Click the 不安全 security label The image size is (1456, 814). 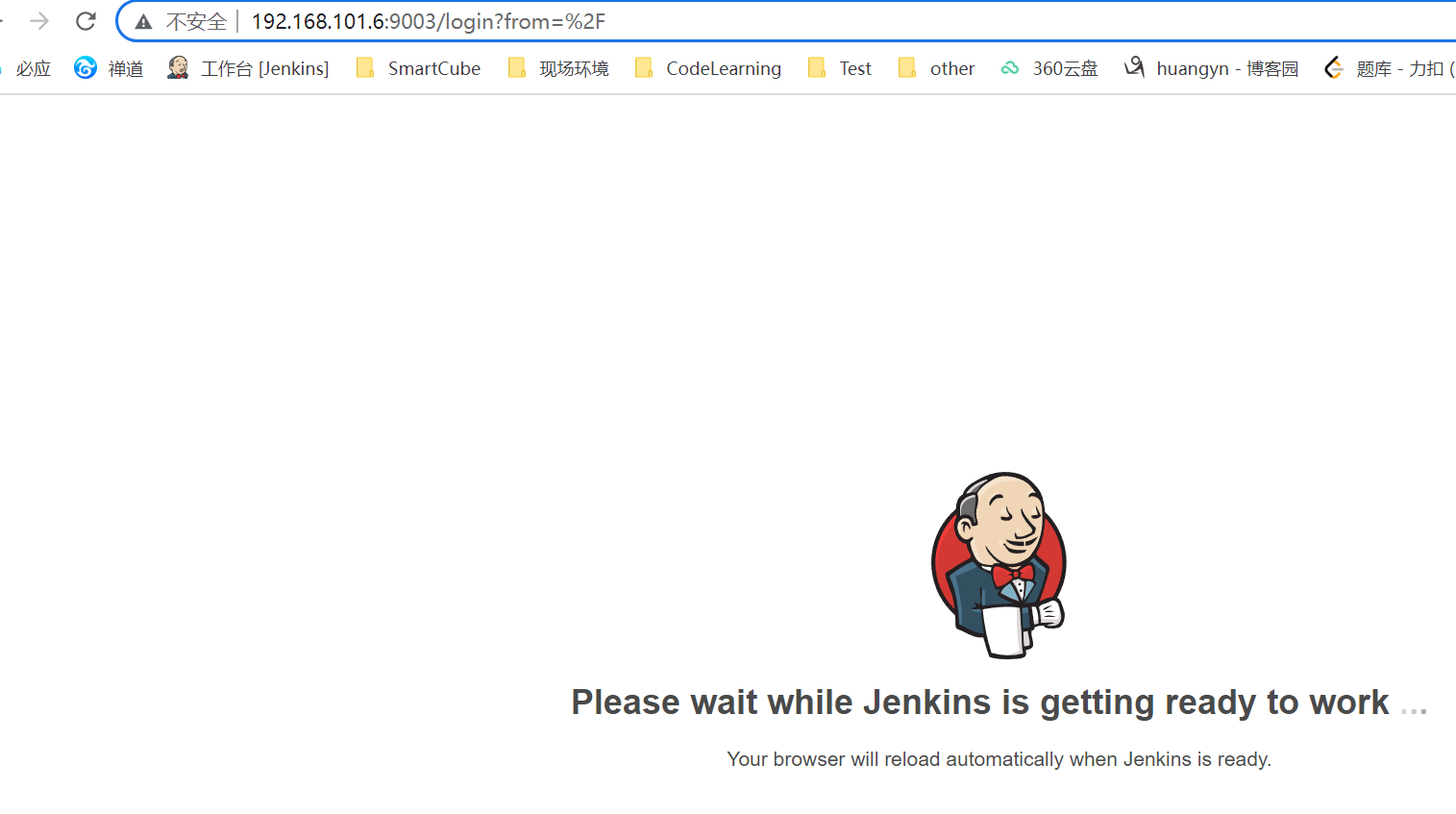click(196, 22)
